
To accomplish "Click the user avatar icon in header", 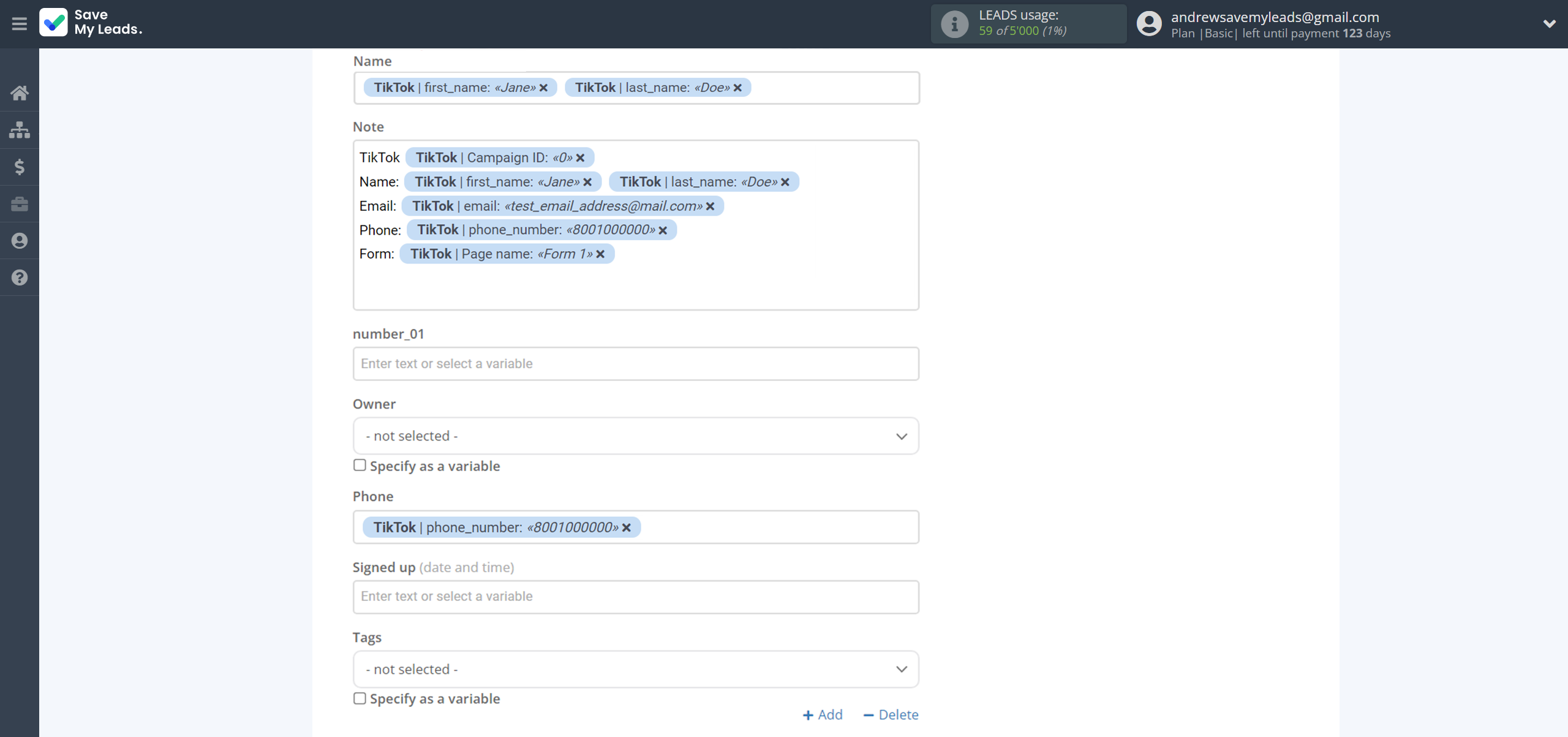I will coord(1148,24).
